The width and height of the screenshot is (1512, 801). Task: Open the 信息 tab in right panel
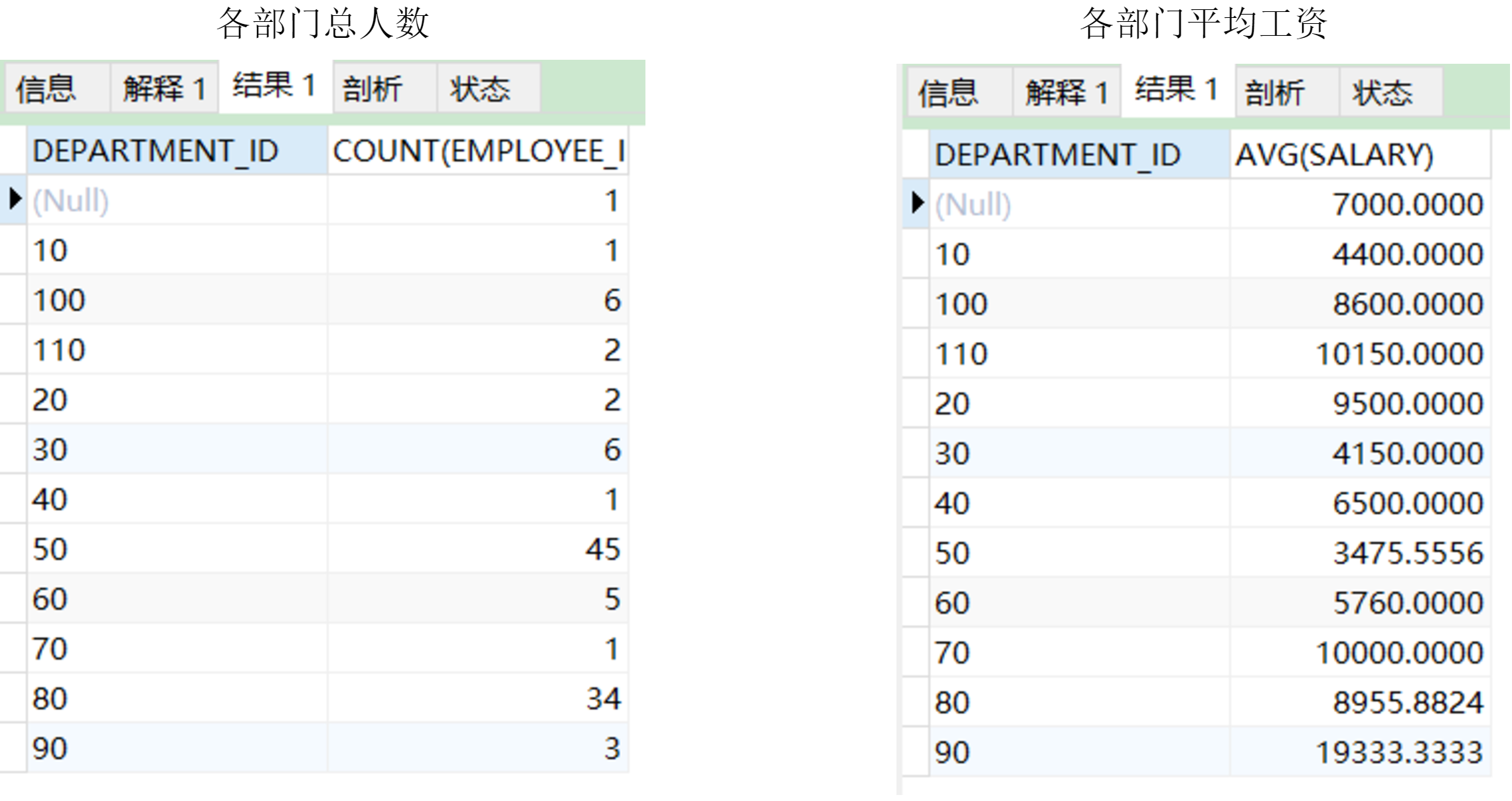948,93
